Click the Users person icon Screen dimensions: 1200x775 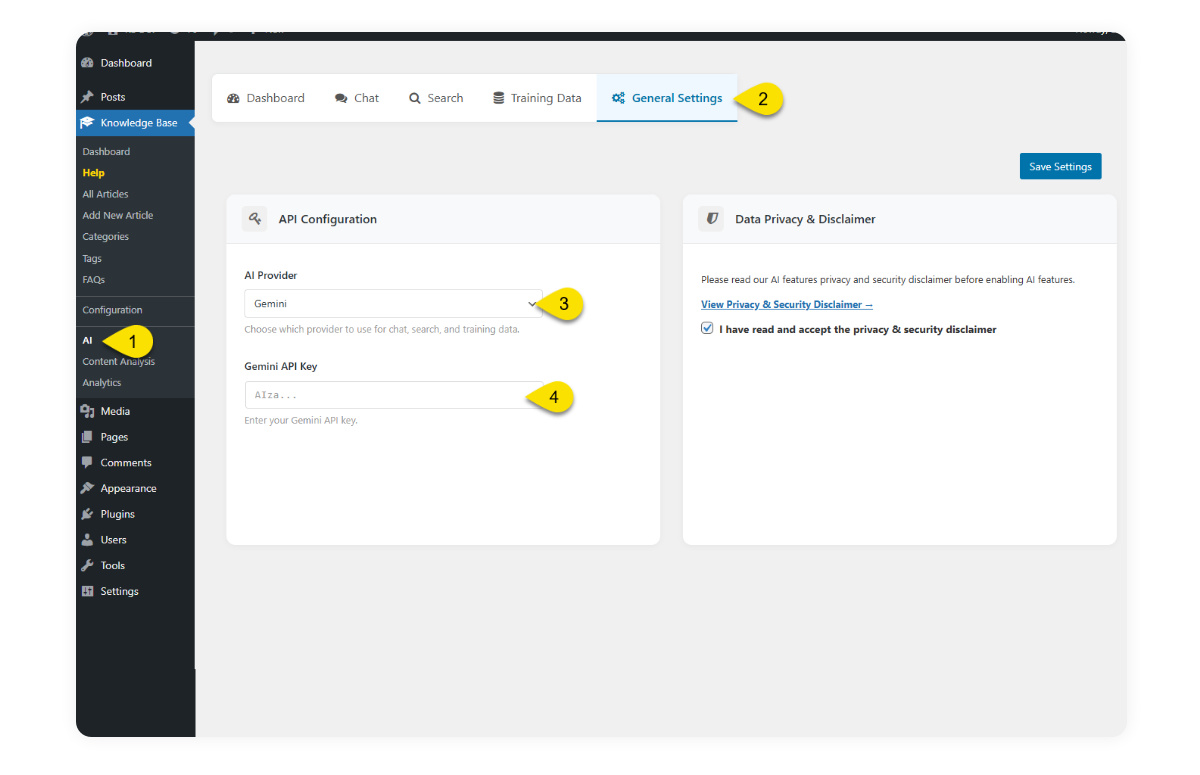tap(88, 540)
